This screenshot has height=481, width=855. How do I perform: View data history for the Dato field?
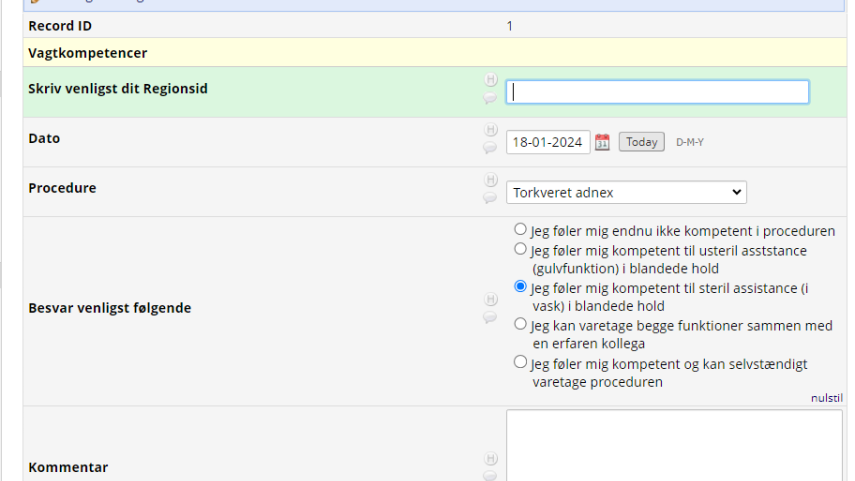[490, 130]
